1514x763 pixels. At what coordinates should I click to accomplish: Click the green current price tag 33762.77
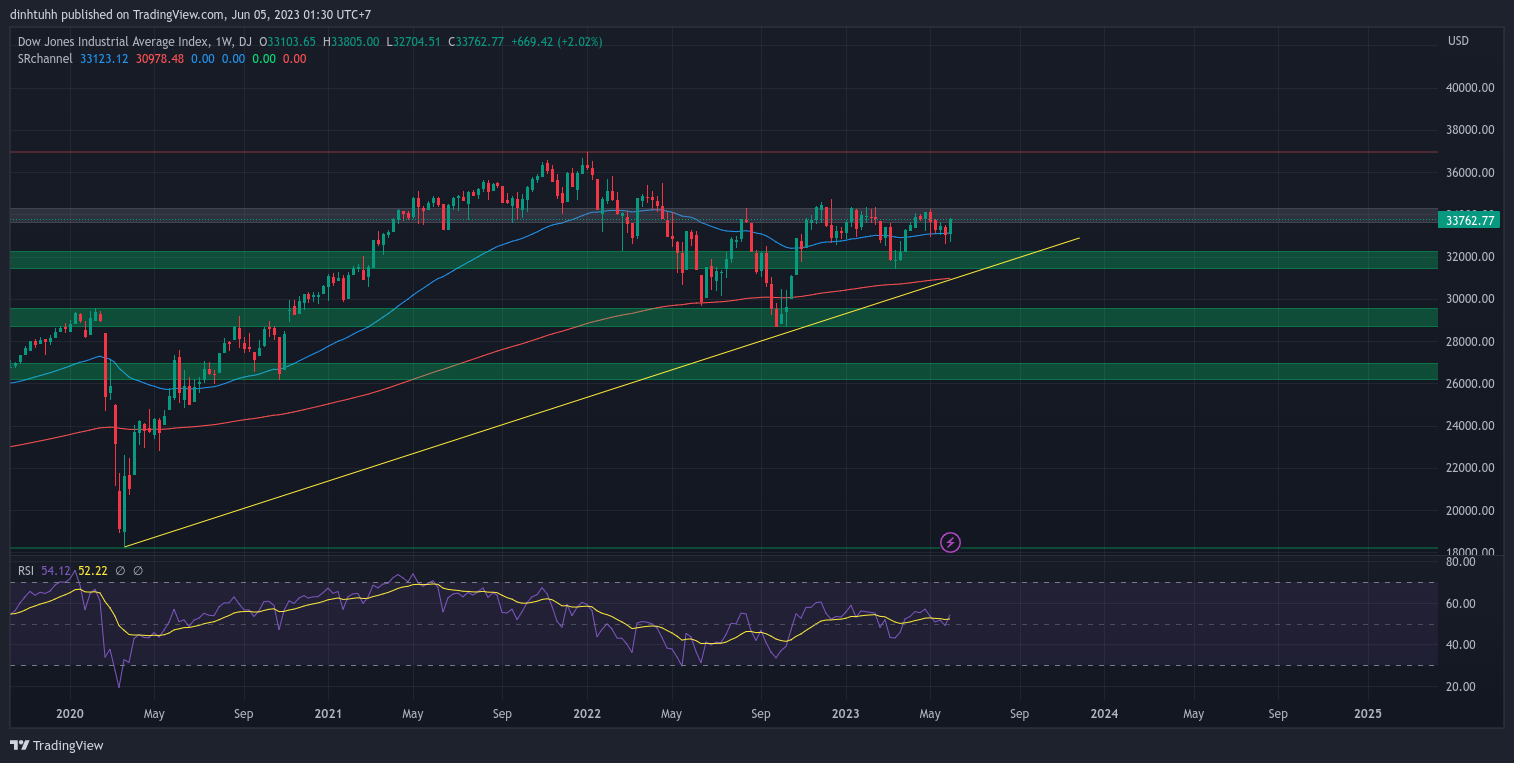(1468, 220)
